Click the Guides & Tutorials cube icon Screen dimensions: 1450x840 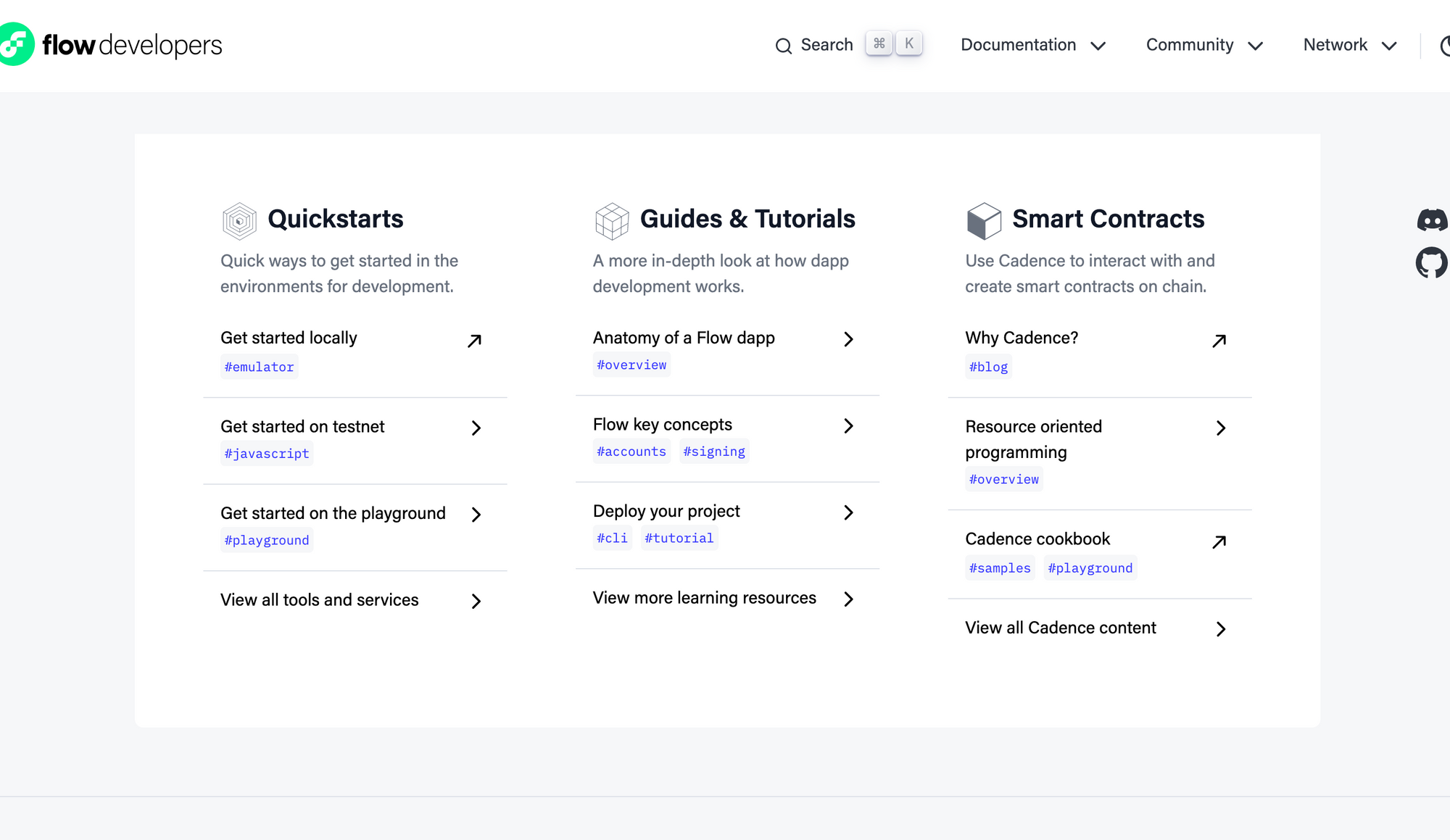[x=612, y=221]
